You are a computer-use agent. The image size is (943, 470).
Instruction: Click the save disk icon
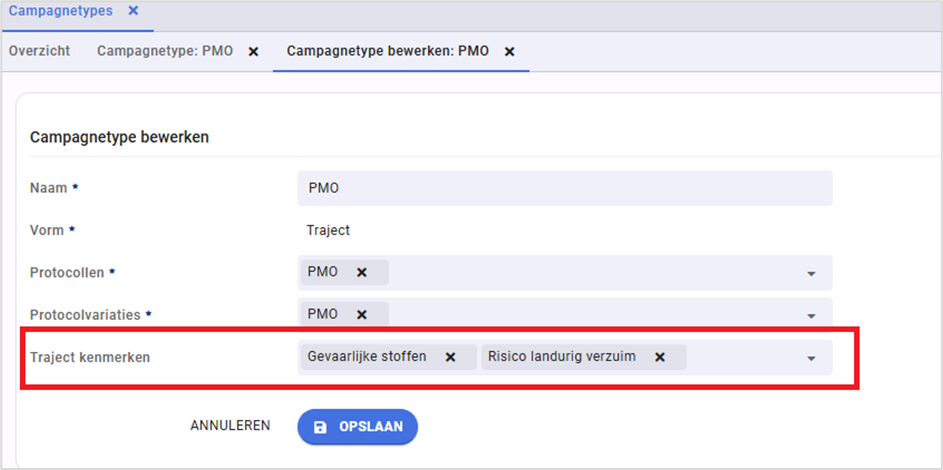(320, 426)
